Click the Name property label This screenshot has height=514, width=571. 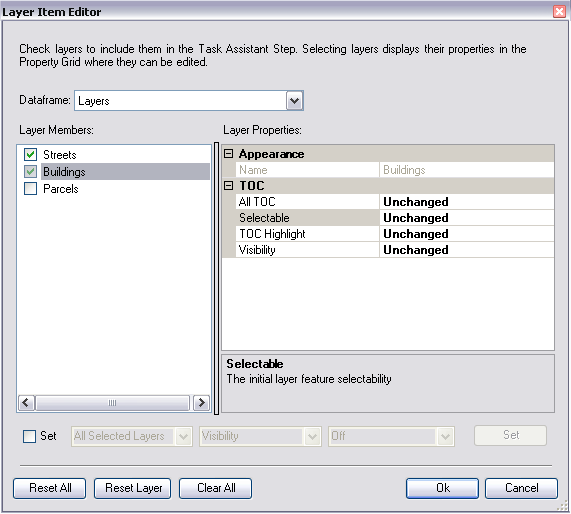(x=253, y=170)
